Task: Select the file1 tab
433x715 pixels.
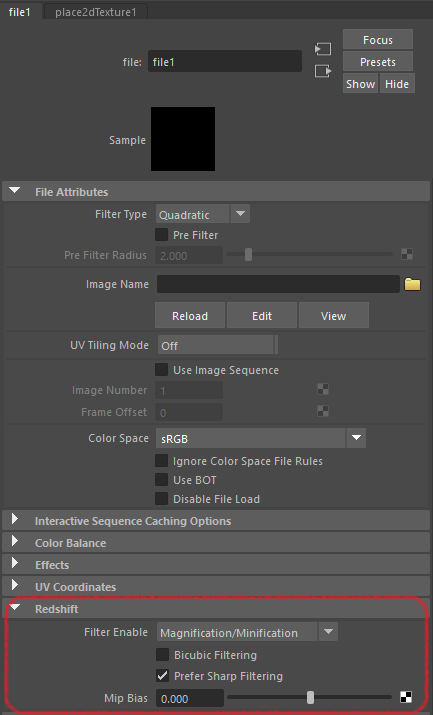Action: [20, 11]
